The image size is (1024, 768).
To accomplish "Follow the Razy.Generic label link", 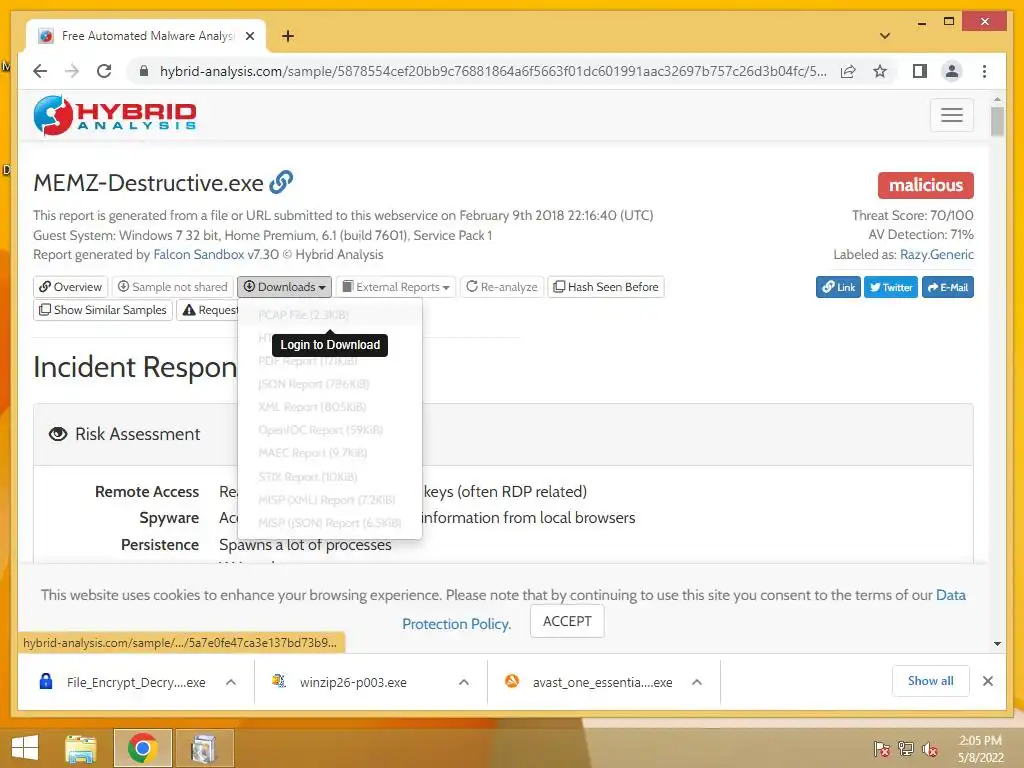I will click(x=936, y=255).
